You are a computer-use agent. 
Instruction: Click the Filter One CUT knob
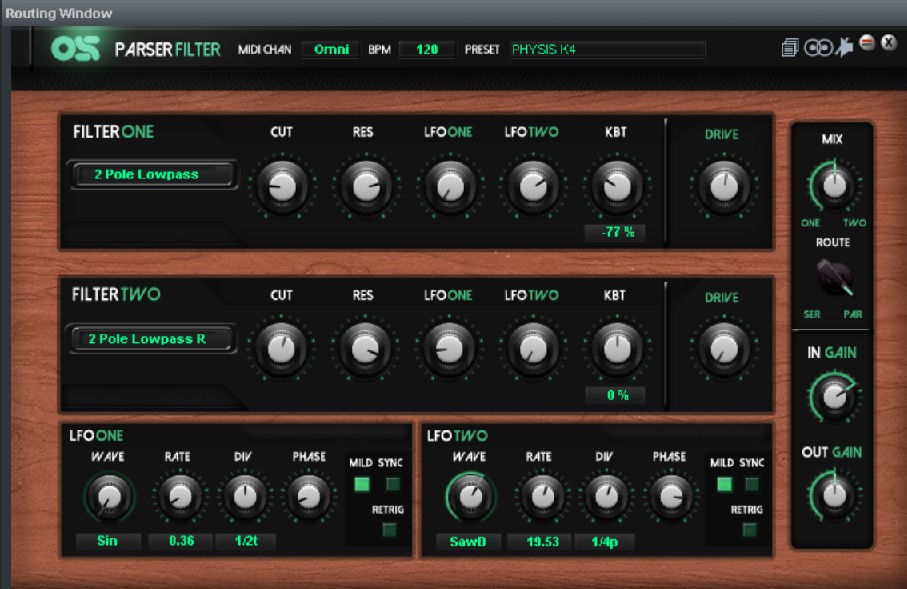coord(282,186)
